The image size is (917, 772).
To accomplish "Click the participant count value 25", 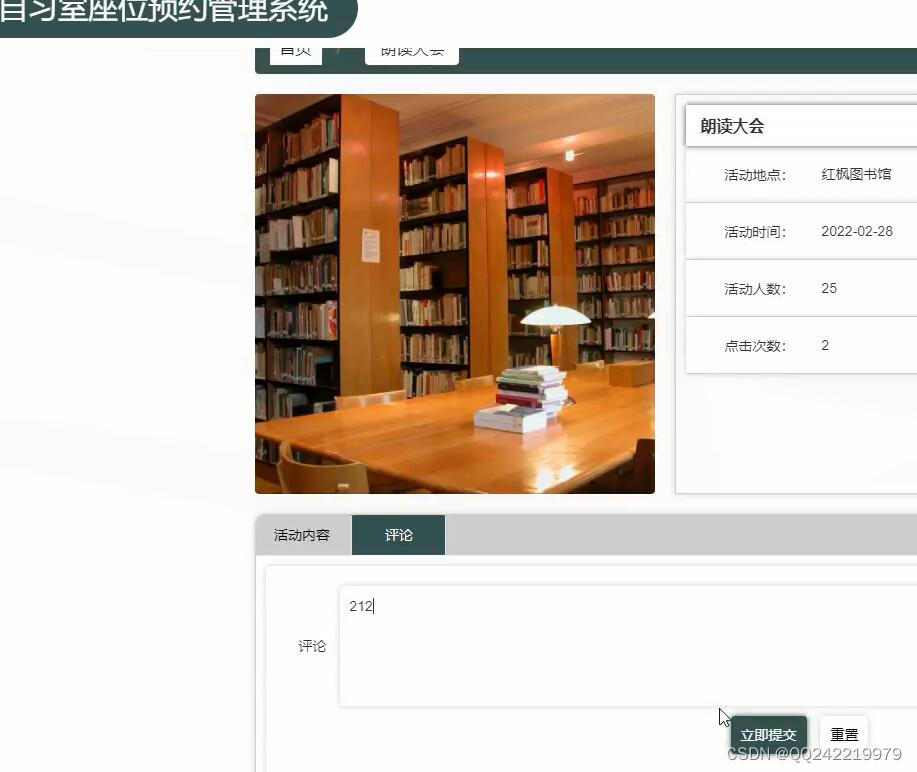I will click(829, 288).
